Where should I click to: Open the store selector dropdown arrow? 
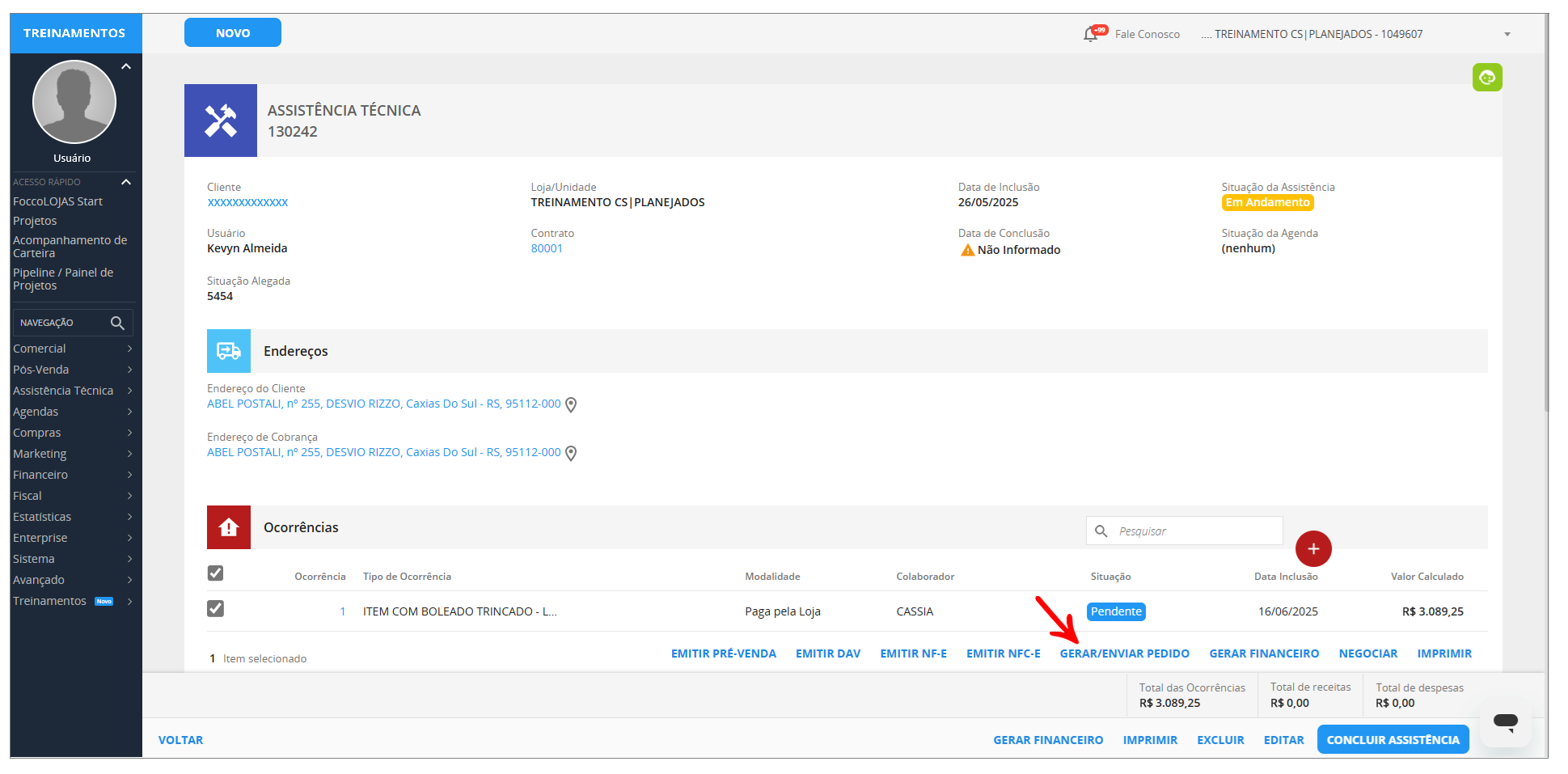pos(1507,34)
